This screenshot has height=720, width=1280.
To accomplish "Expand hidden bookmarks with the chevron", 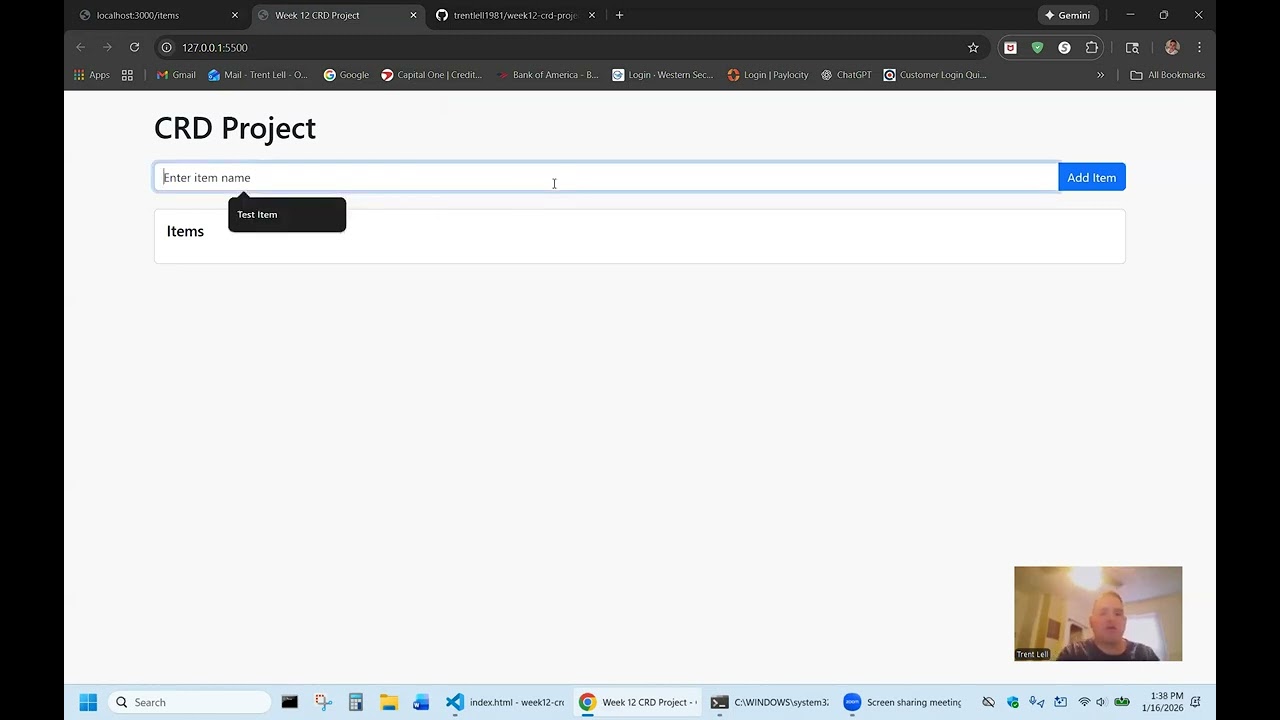I will (x=1100, y=75).
